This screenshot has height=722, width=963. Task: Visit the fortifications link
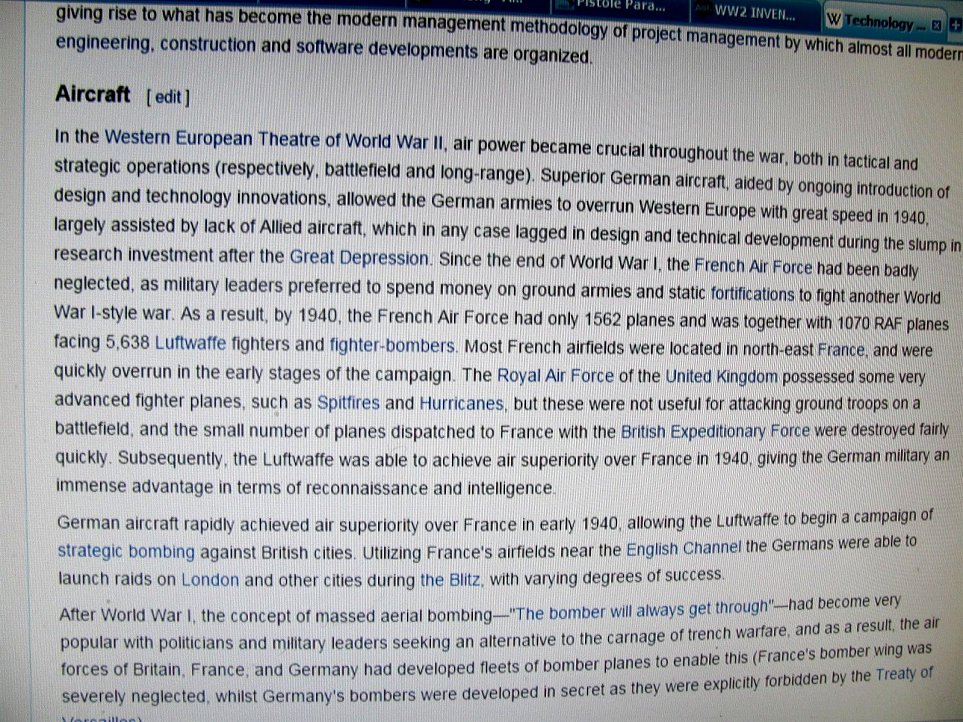click(x=752, y=294)
